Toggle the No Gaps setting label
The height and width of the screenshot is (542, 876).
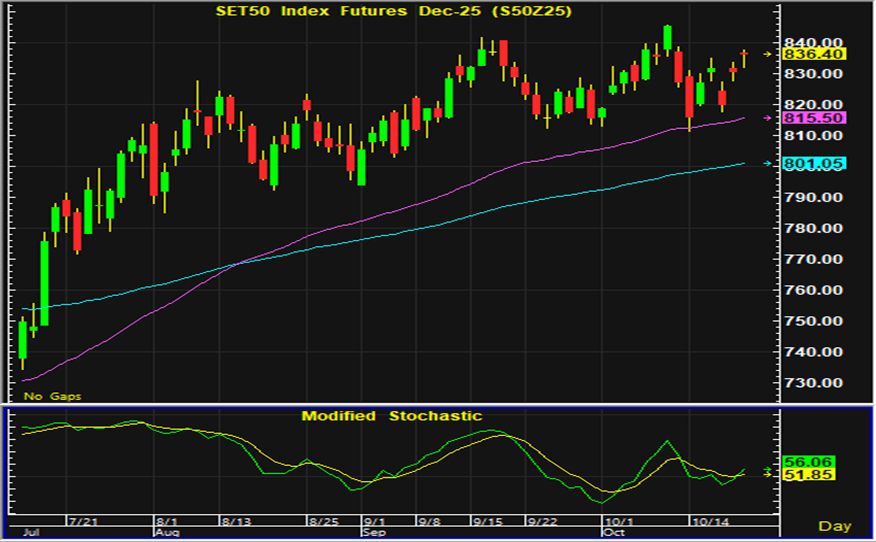[x=53, y=396]
